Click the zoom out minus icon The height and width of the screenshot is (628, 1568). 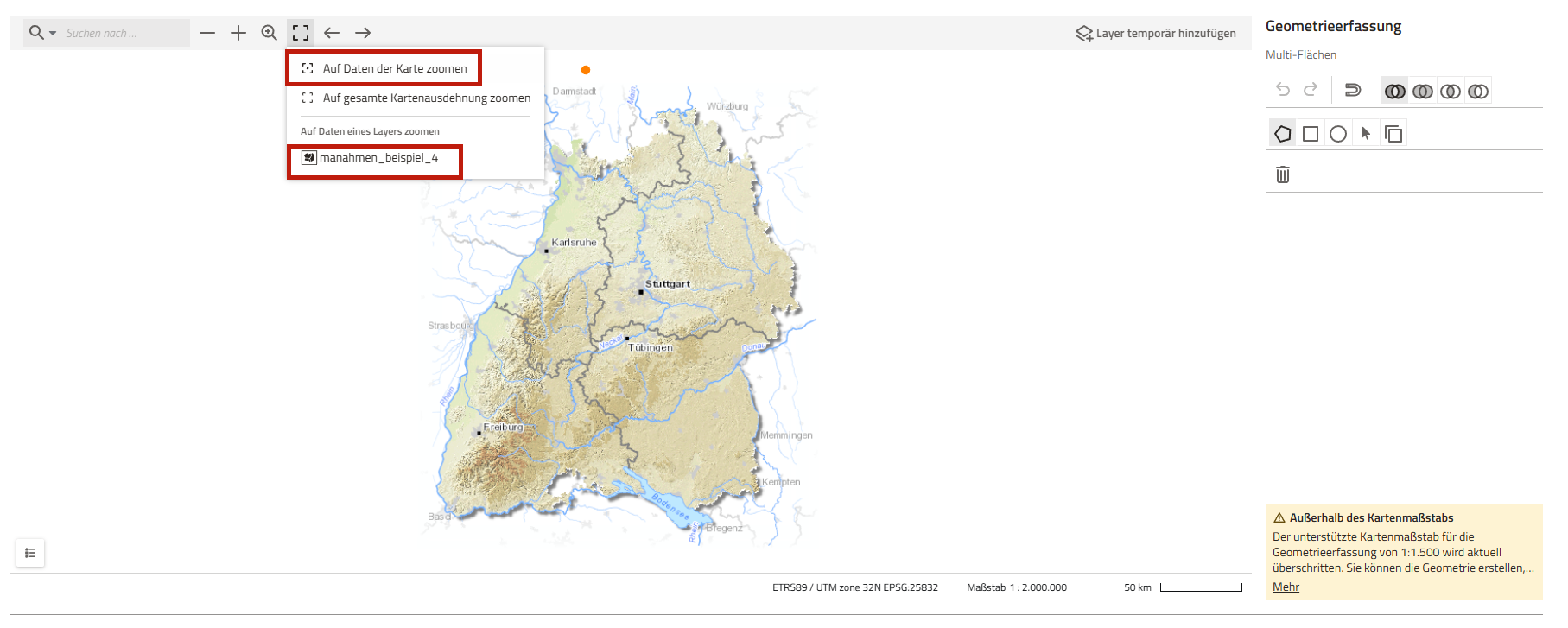coord(207,33)
